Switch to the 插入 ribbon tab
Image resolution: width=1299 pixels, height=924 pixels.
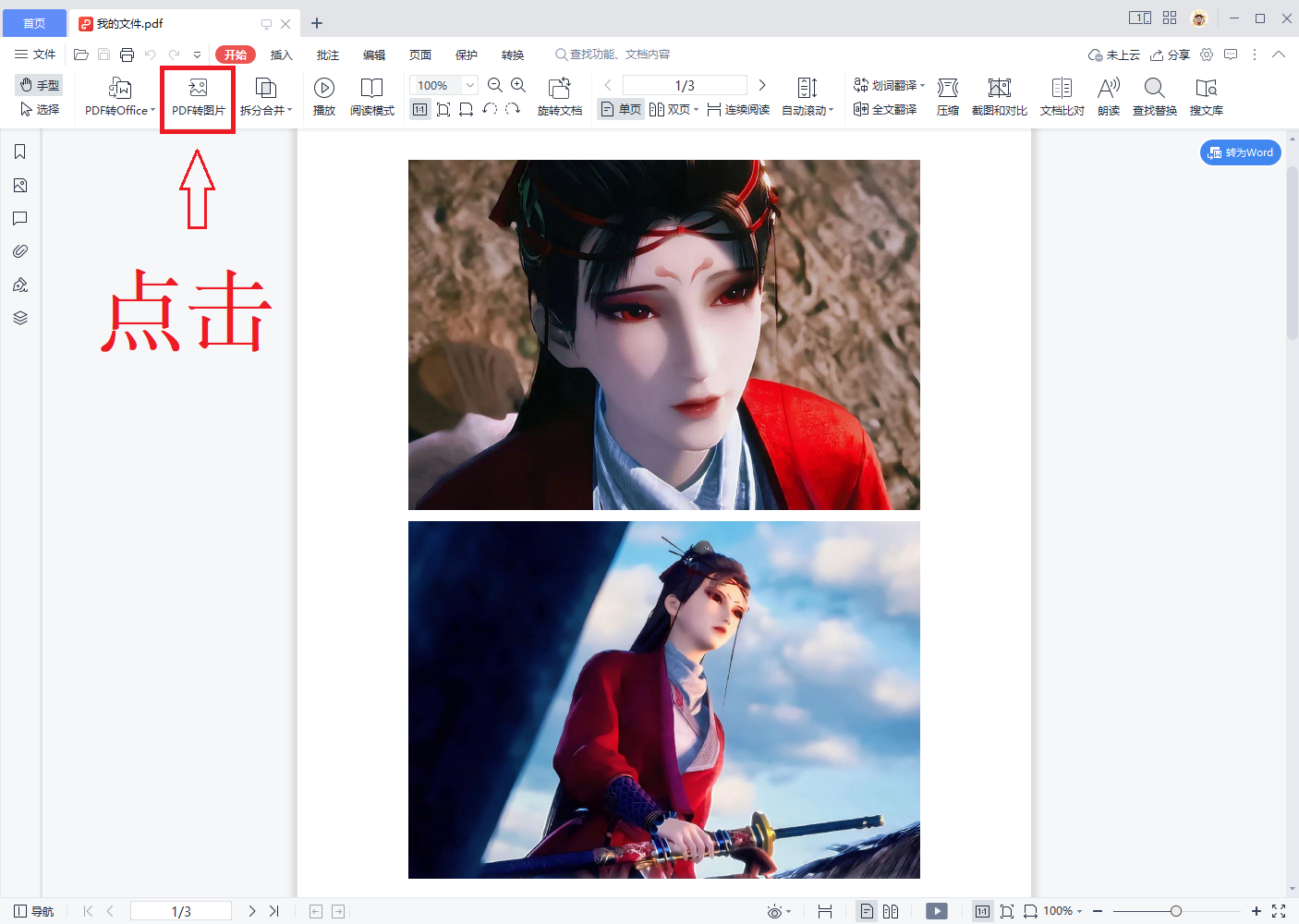click(x=282, y=55)
